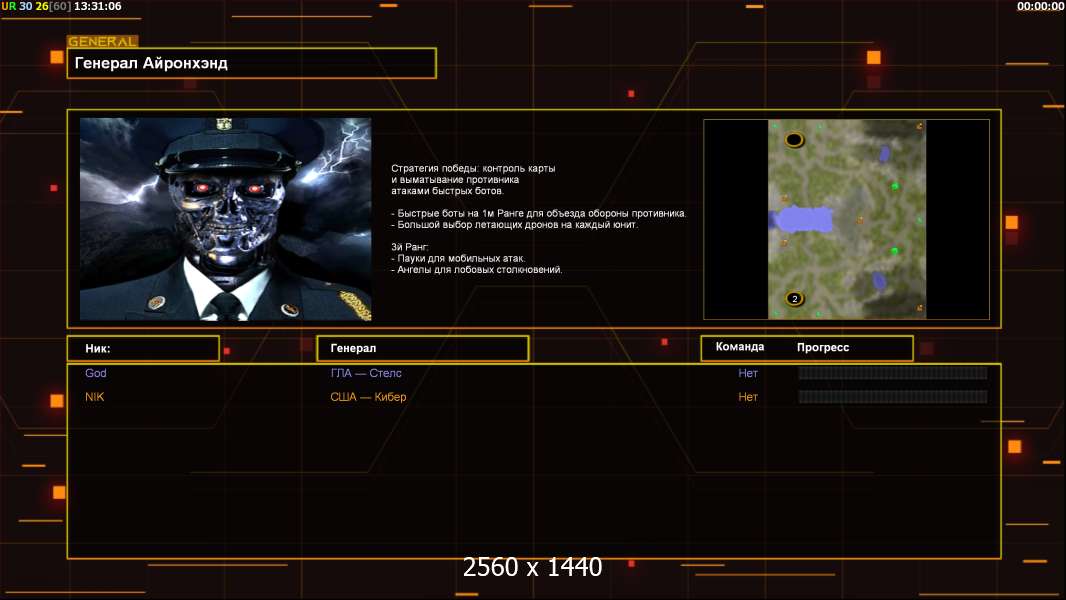The width and height of the screenshot is (1066, 600).
Task: Click the small purple pond near minimap top
Action: [884, 153]
